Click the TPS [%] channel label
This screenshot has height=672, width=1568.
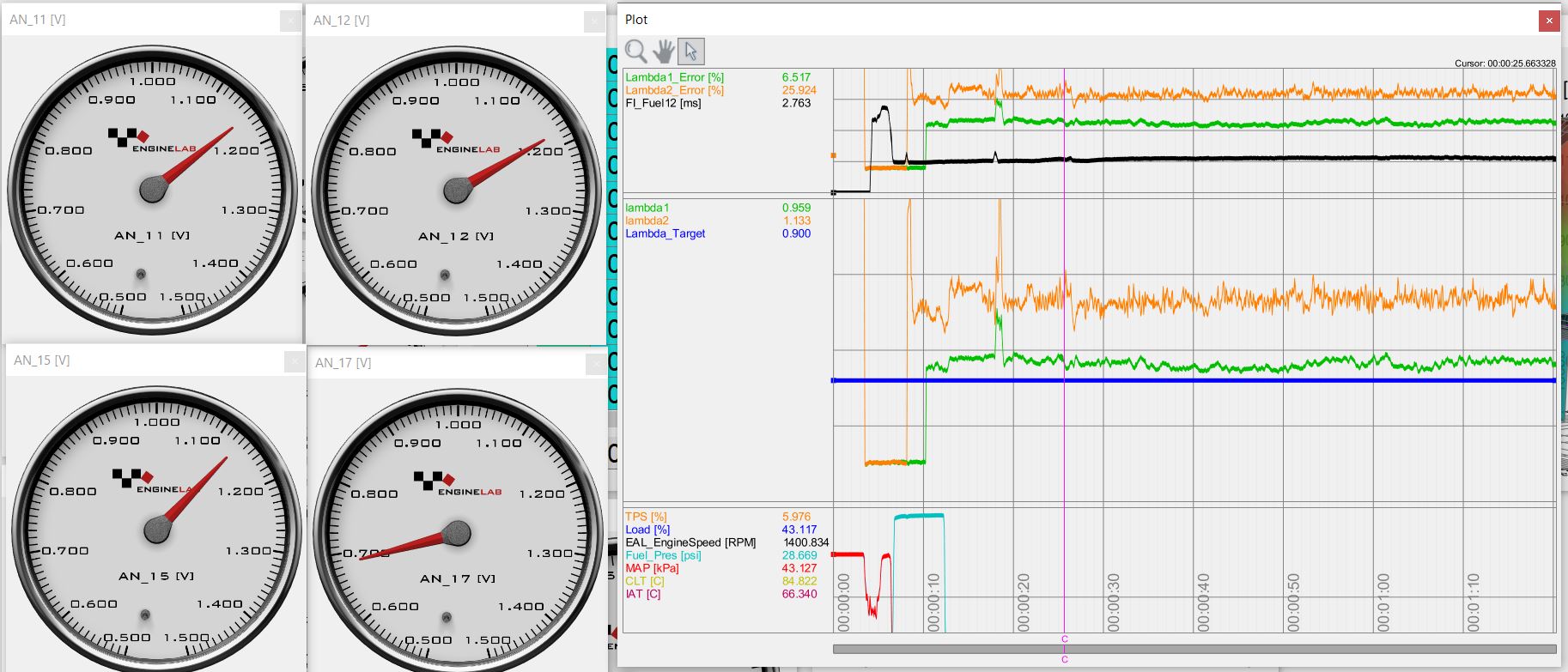coord(646,517)
